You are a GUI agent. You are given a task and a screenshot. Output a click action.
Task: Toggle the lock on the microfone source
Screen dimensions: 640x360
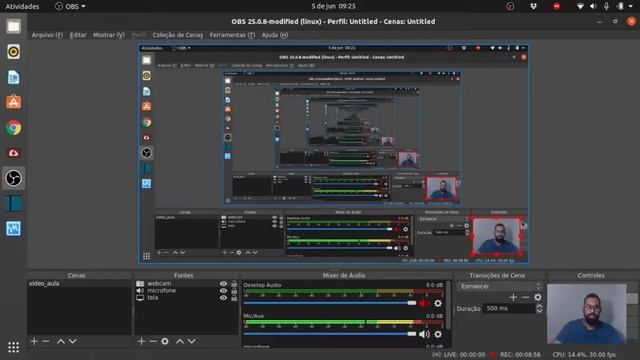pyautogui.click(x=234, y=291)
